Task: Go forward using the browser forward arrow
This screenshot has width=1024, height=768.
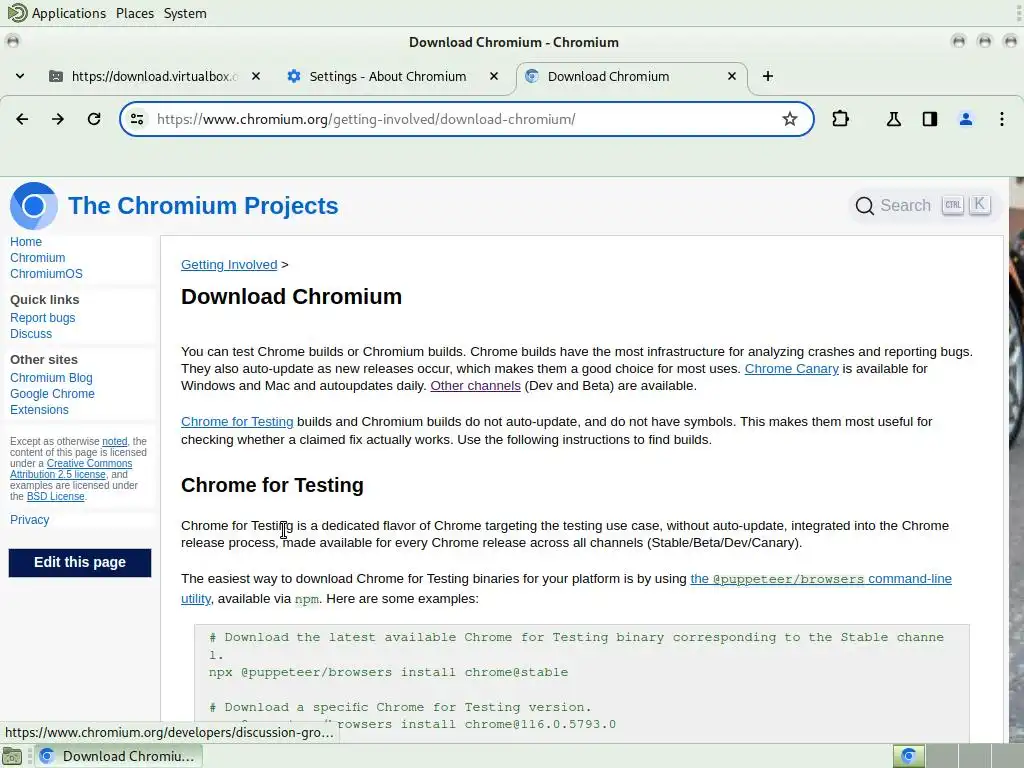Action: click(58, 119)
